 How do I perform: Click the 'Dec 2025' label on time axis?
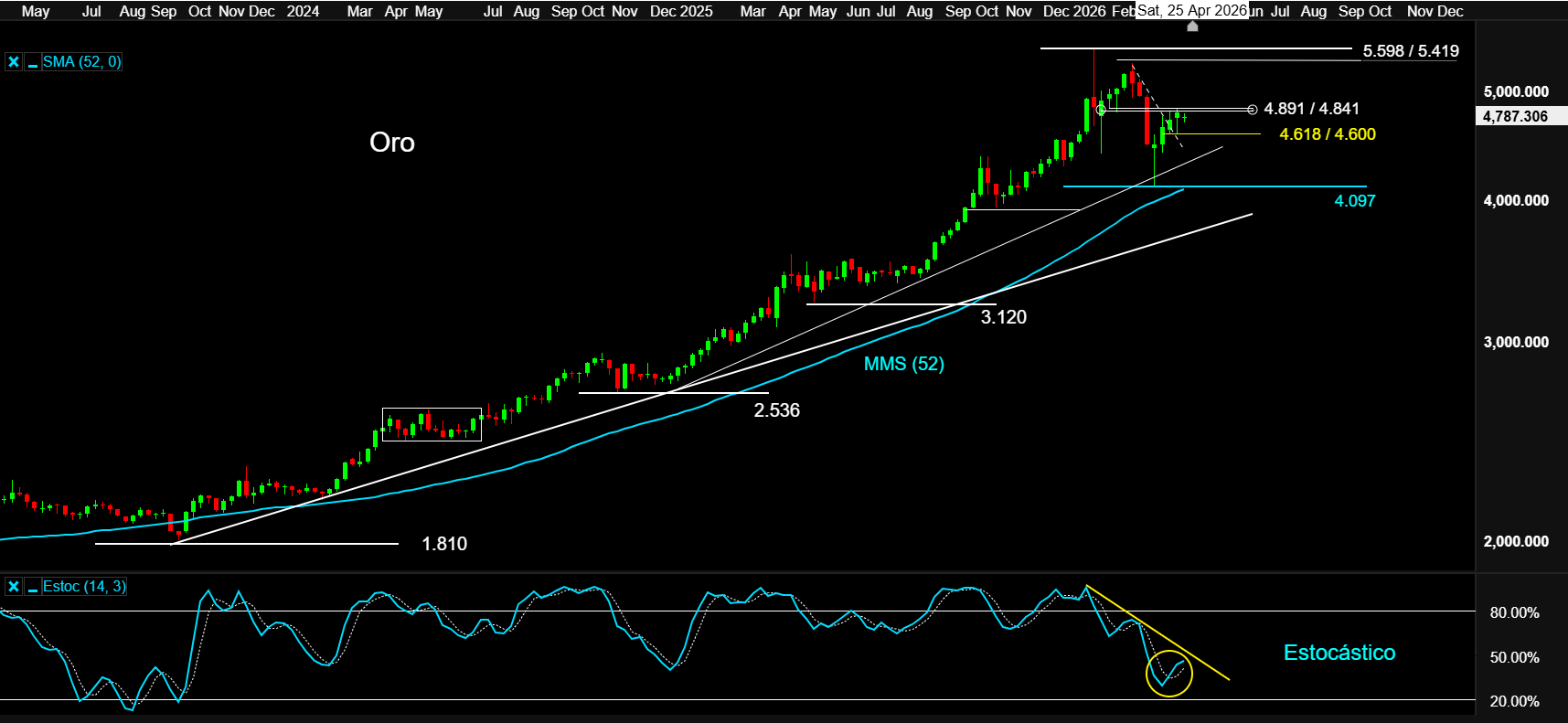pos(681,11)
